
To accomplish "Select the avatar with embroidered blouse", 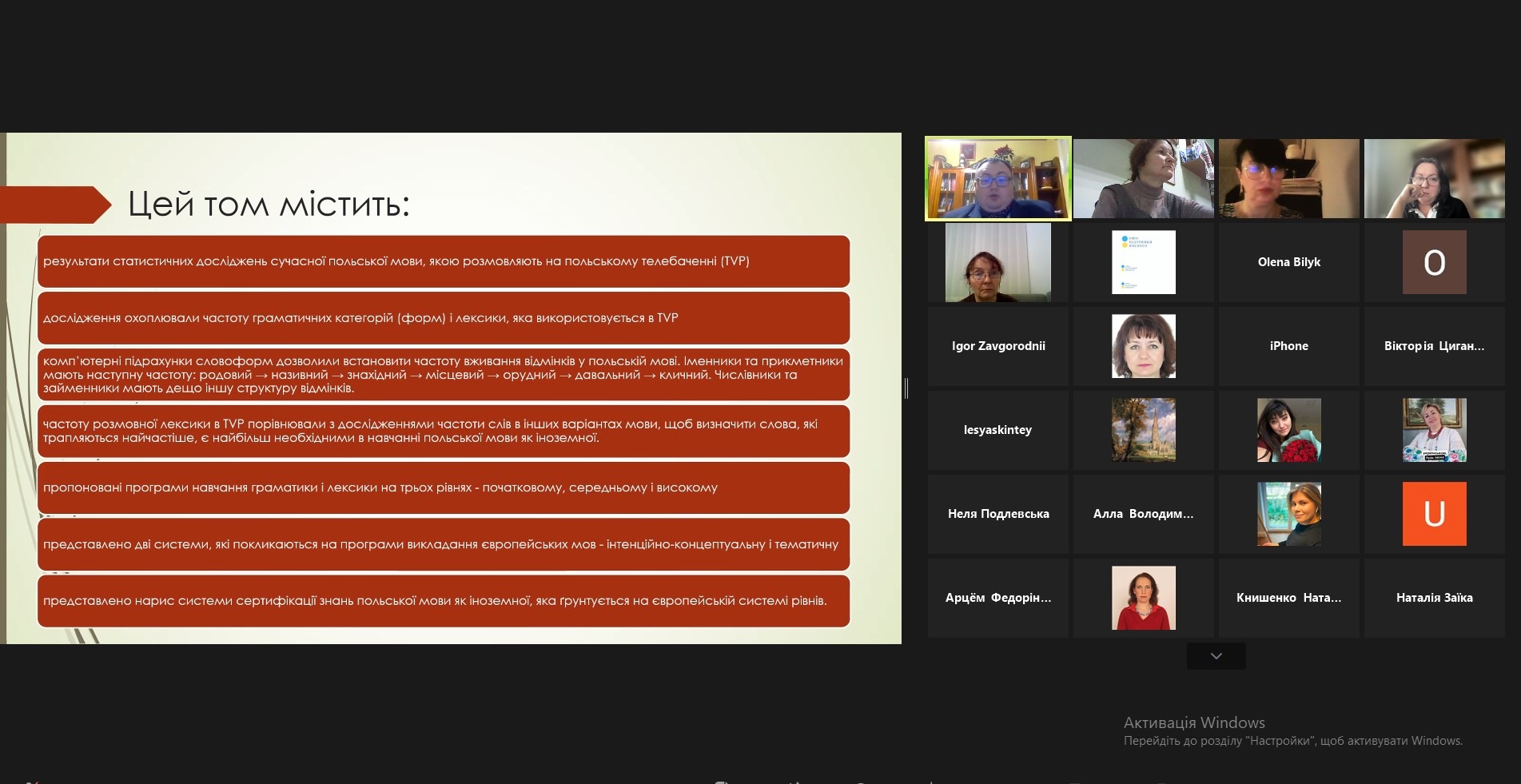I will pos(1434,430).
